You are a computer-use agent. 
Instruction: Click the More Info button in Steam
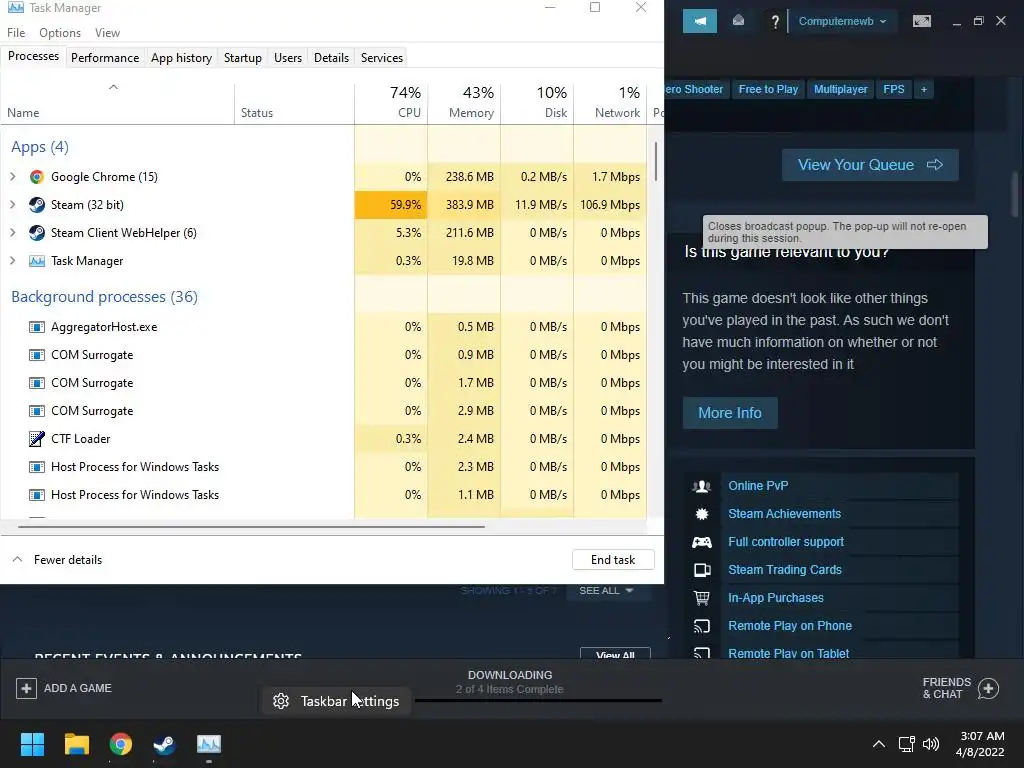coord(730,413)
